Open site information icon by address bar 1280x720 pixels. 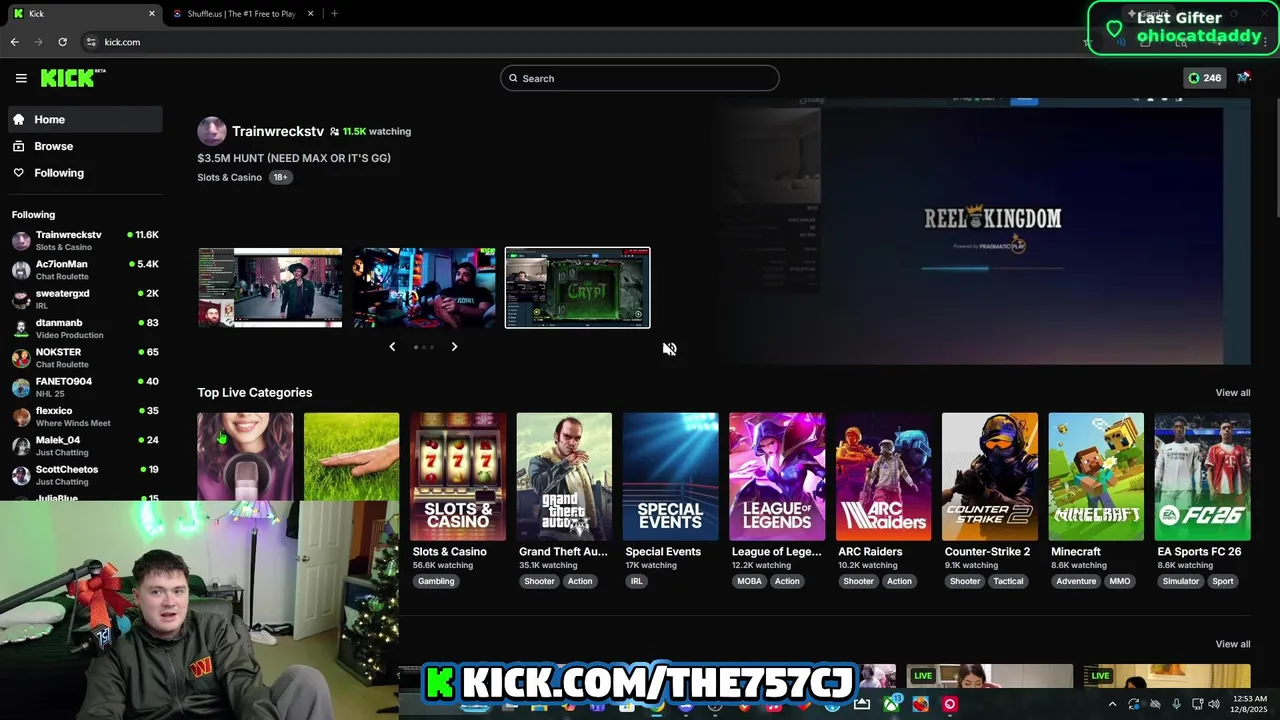pyautogui.click(x=91, y=42)
